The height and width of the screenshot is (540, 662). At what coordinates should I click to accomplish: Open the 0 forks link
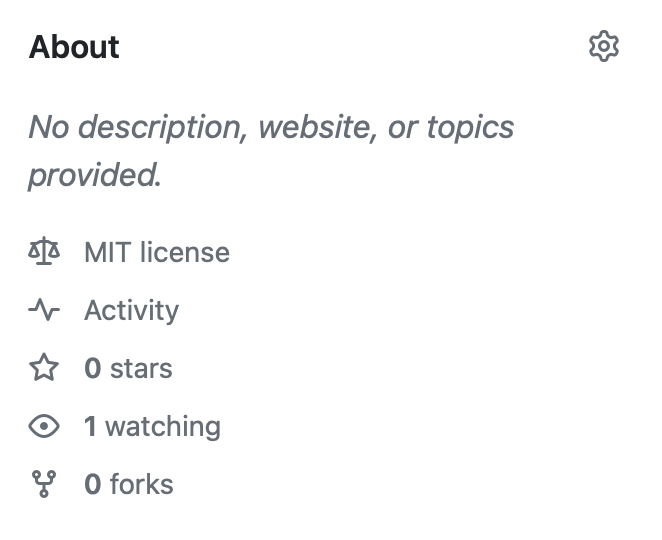(129, 484)
